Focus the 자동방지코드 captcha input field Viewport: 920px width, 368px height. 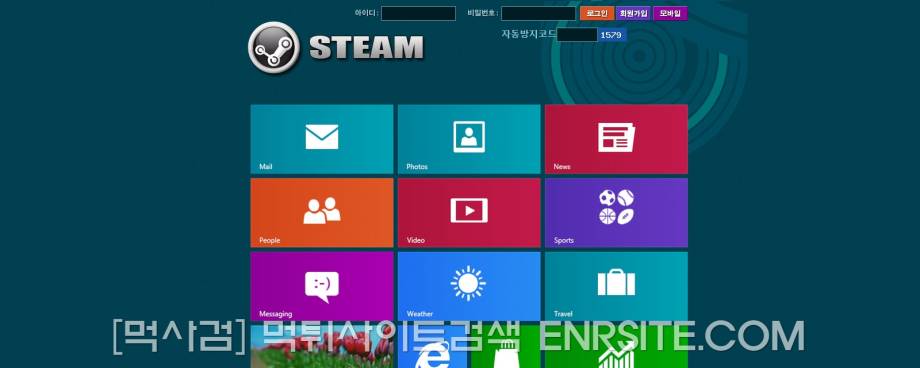(577, 35)
